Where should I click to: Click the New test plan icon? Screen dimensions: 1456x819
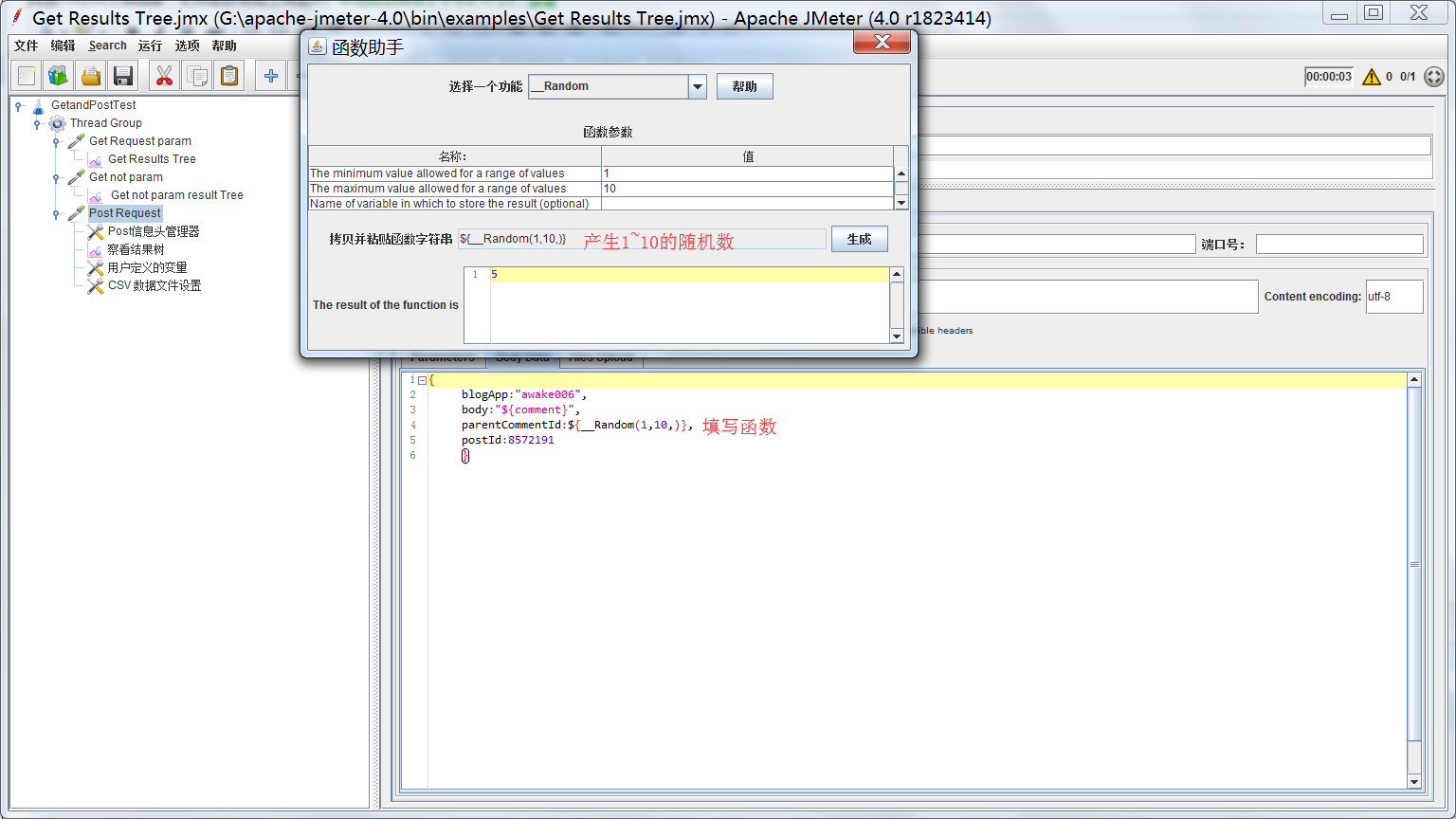[27, 76]
